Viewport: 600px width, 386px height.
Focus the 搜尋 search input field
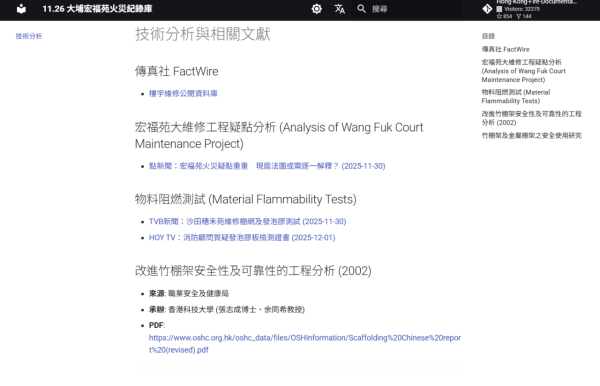408,9
